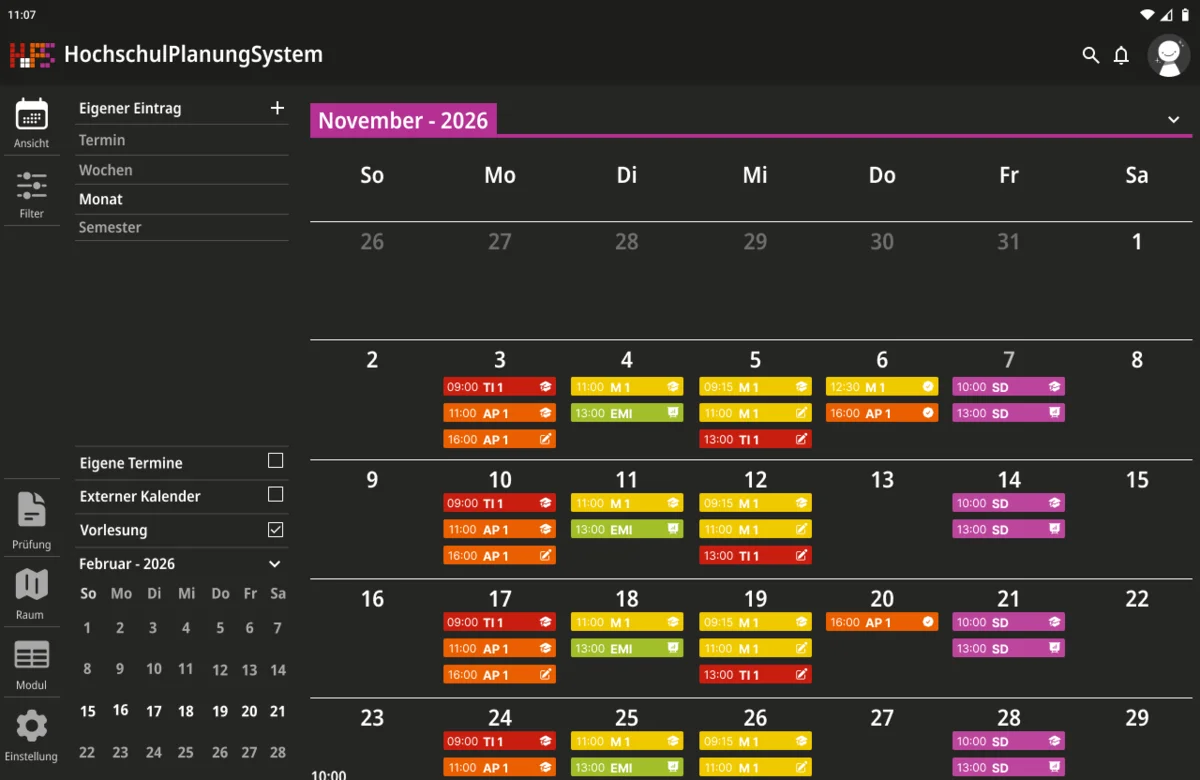This screenshot has width=1200, height=780.
Task: Open the Ansicht calendar view icon
Action: tap(32, 115)
